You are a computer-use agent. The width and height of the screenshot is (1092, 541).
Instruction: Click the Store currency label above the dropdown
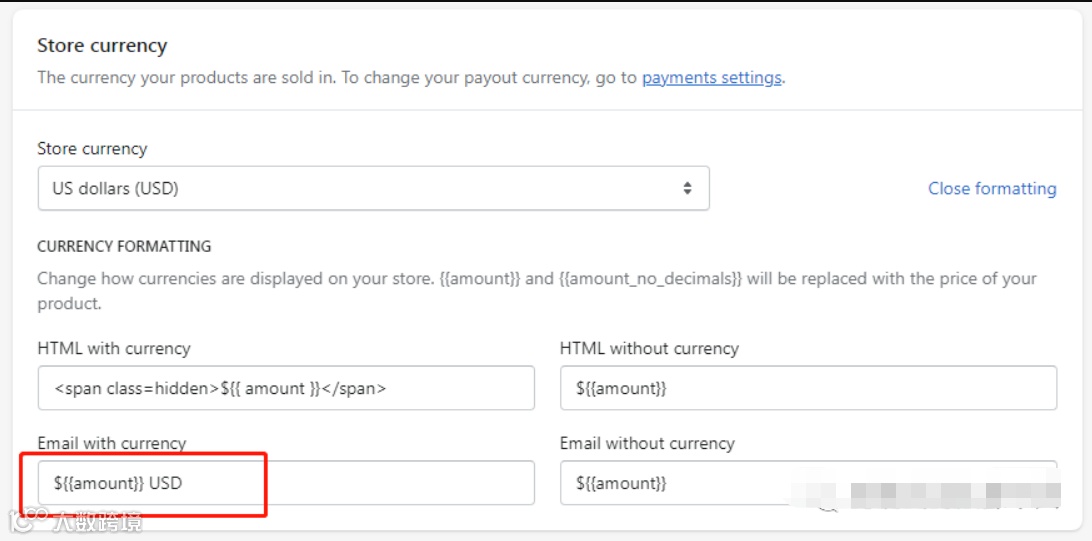92,148
